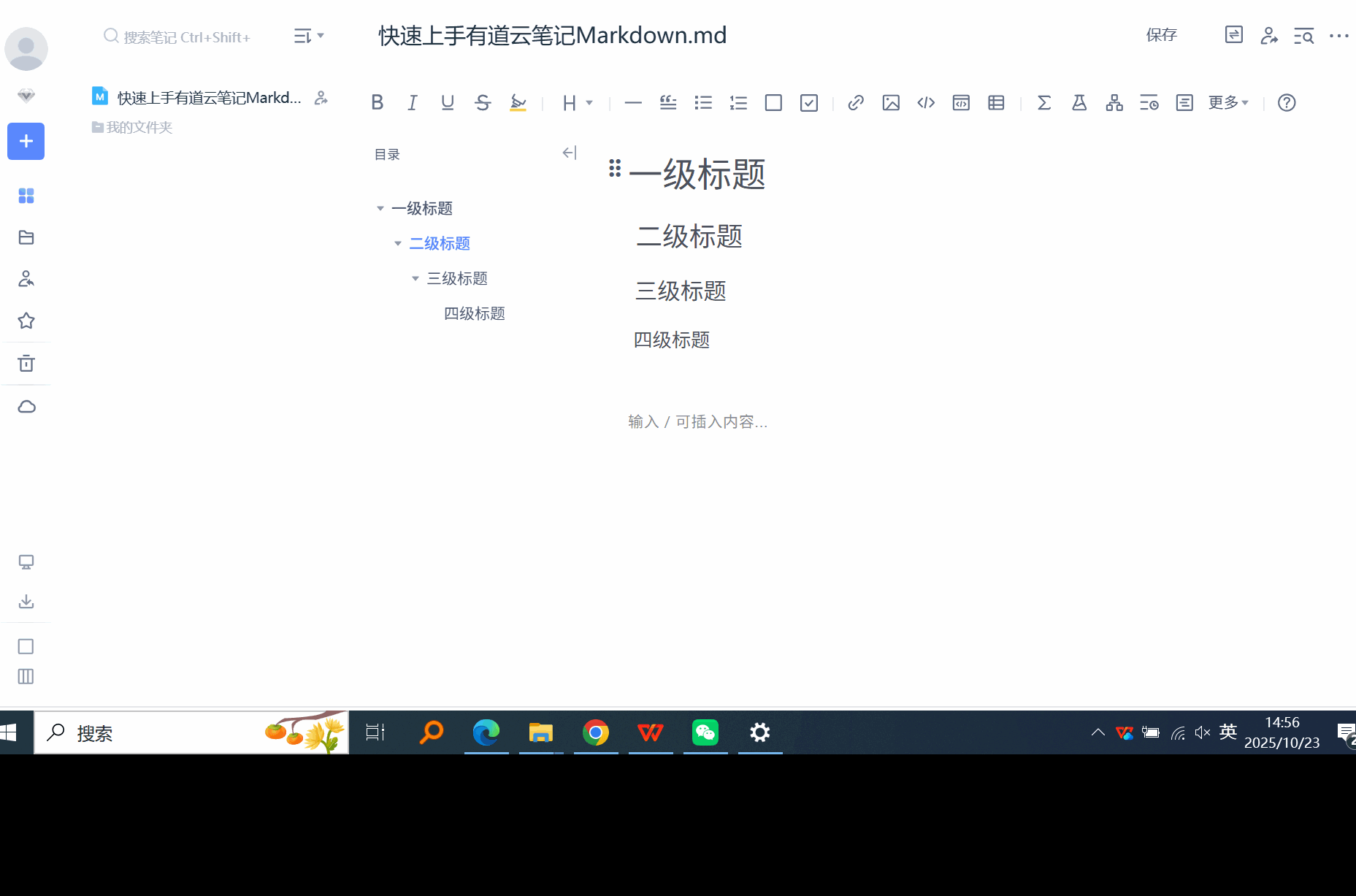Viewport: 1356px width, 896px height.
Task: Collapse 一级标题 in the outline
Action: point(380,209)
